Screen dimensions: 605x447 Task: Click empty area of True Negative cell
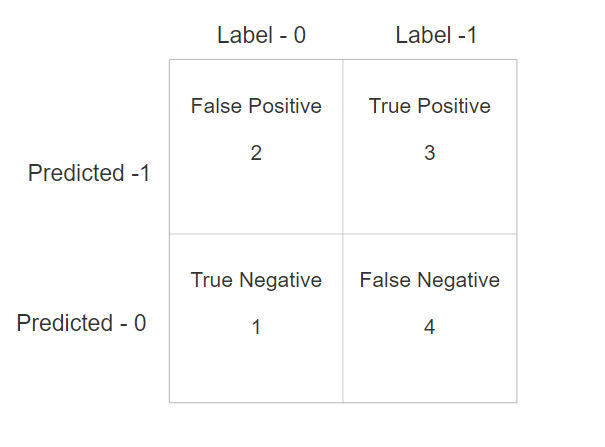pos(256,370)
